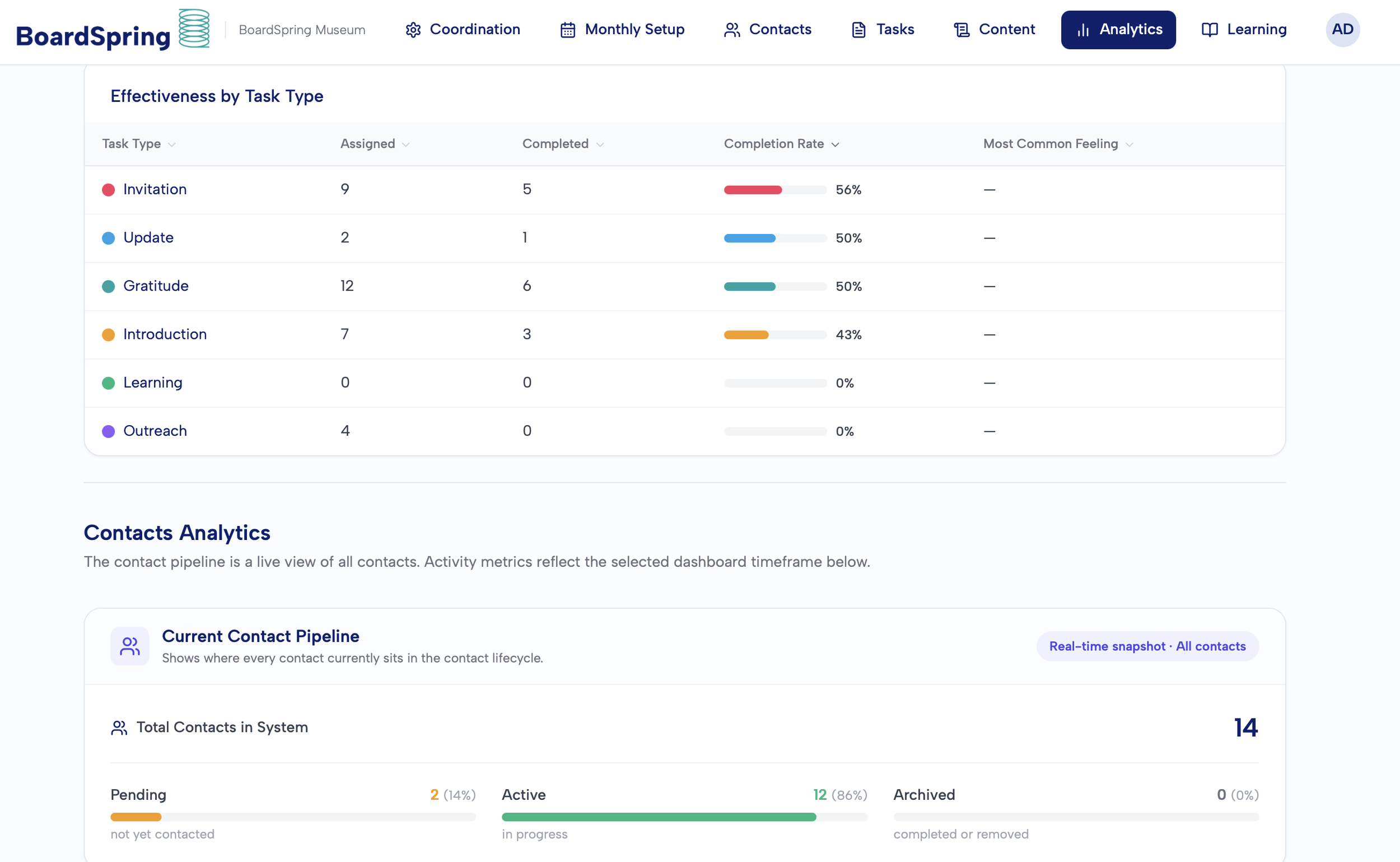Go to the Contacts tab
This screenshot has width=1400, height=862.
click(767, 30)
